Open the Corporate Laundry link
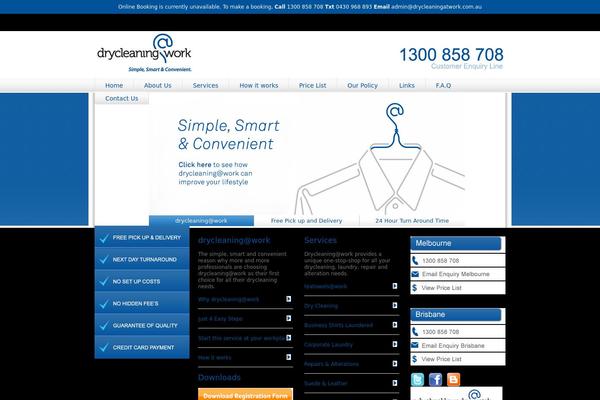 (328, 344)
